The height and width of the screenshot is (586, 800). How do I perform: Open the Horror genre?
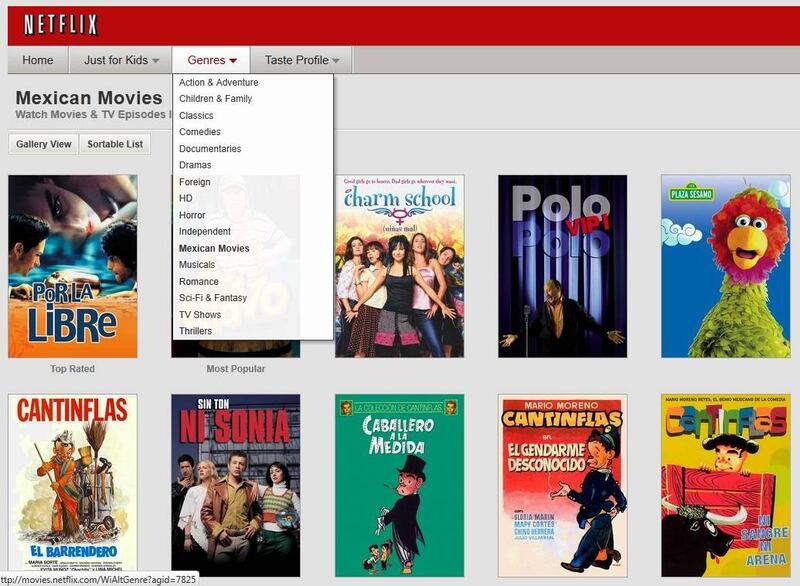192,215
